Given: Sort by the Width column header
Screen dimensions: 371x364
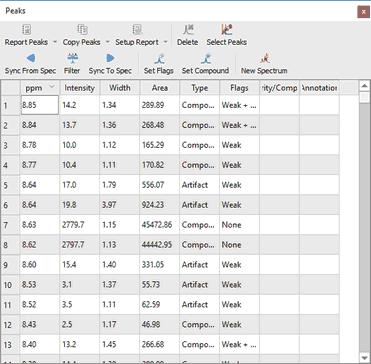Looking at the screenshot, I should point(120,88).
